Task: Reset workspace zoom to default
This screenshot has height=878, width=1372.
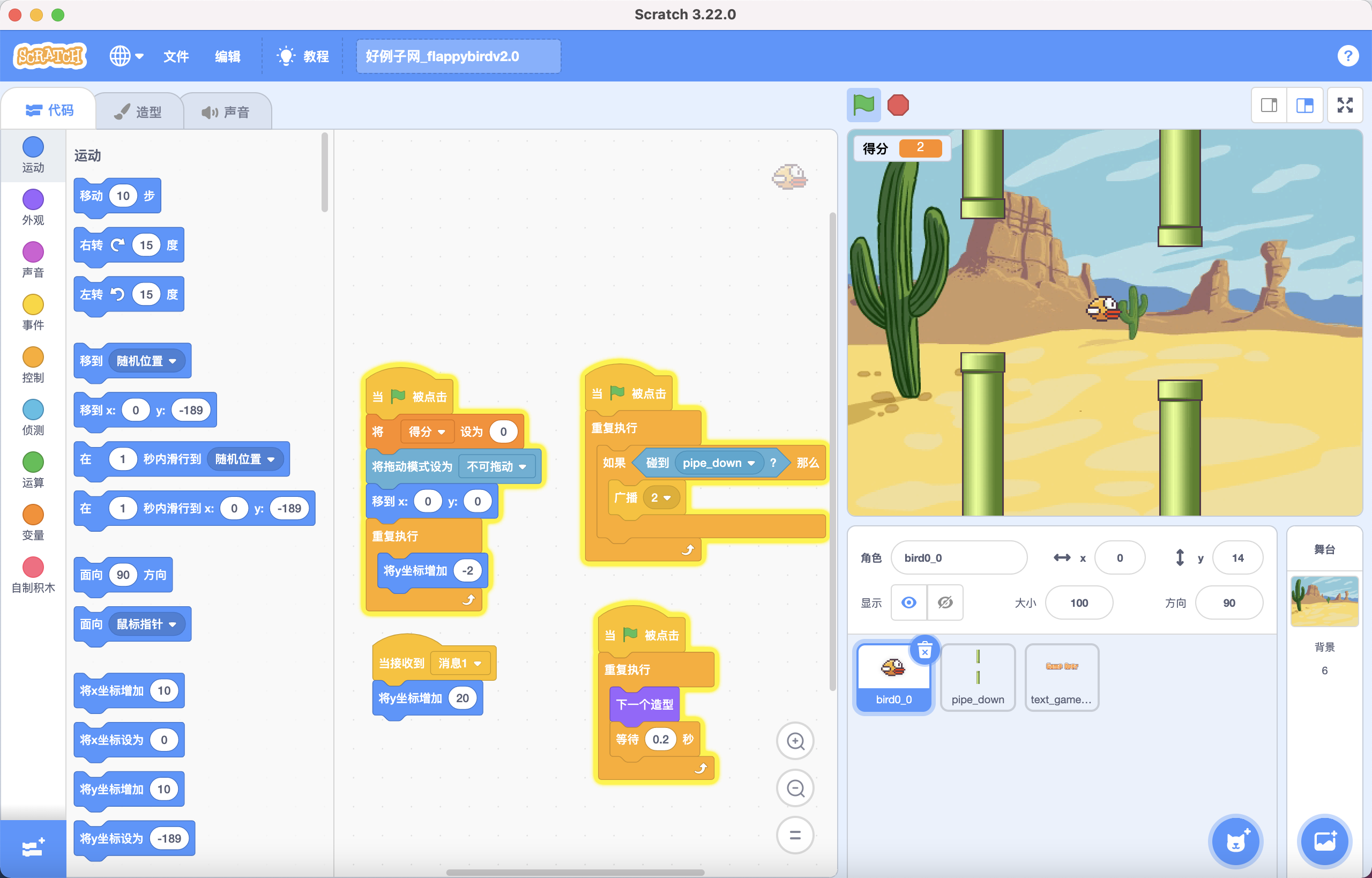Action: 795,835
